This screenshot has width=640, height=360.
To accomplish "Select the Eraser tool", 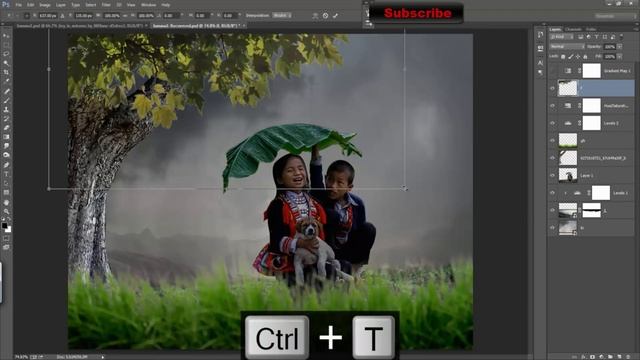I will (6, 128).
